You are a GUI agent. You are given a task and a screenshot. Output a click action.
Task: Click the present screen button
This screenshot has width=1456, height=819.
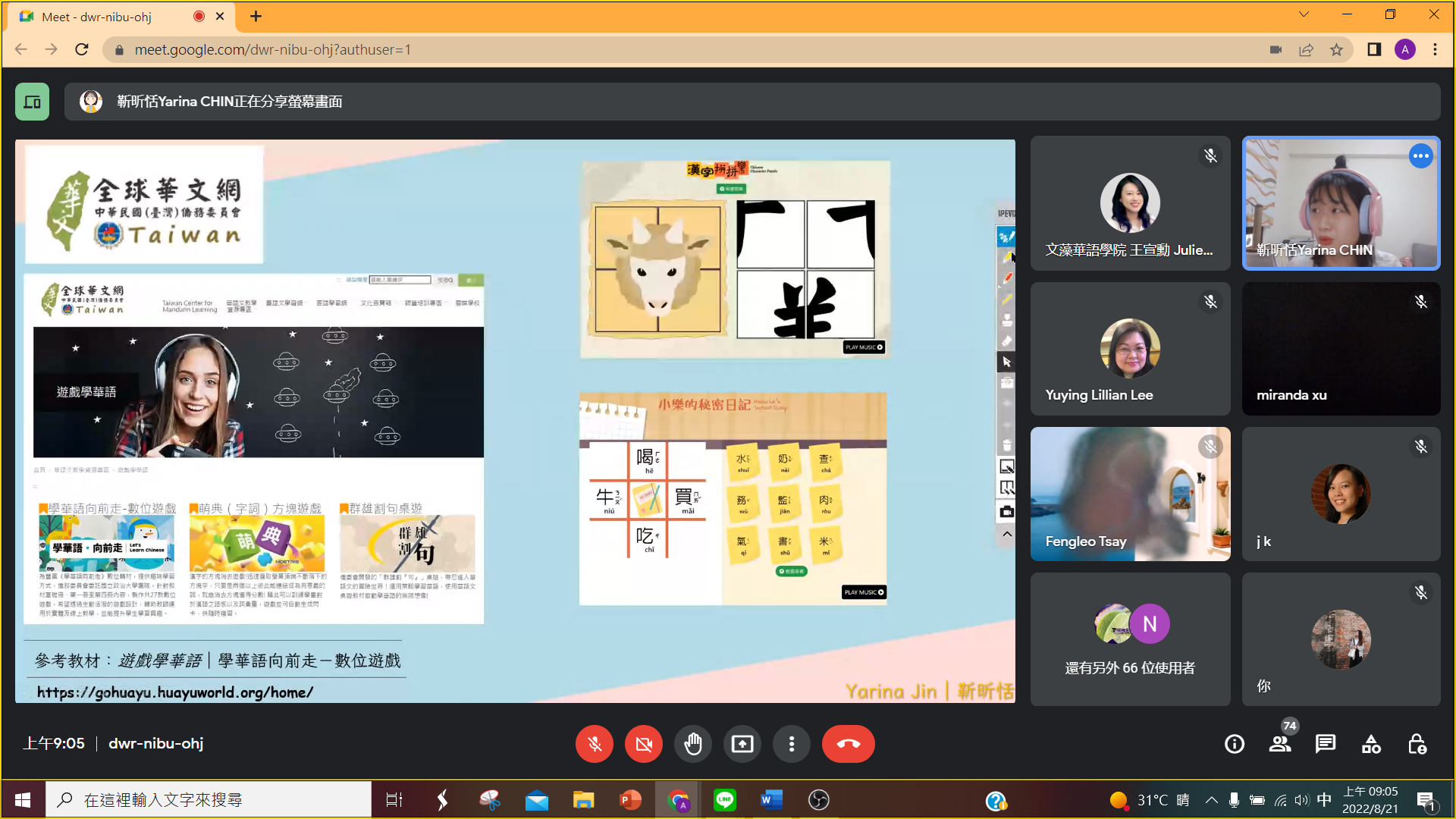(742, 744)
